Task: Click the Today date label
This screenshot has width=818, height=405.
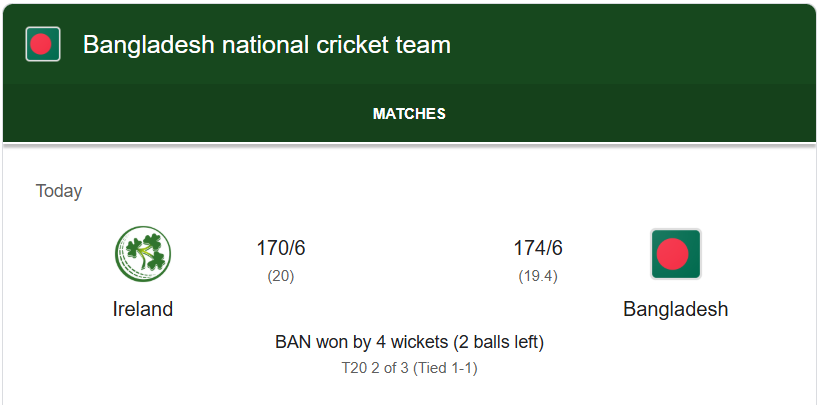Action: tap(59, 191)
